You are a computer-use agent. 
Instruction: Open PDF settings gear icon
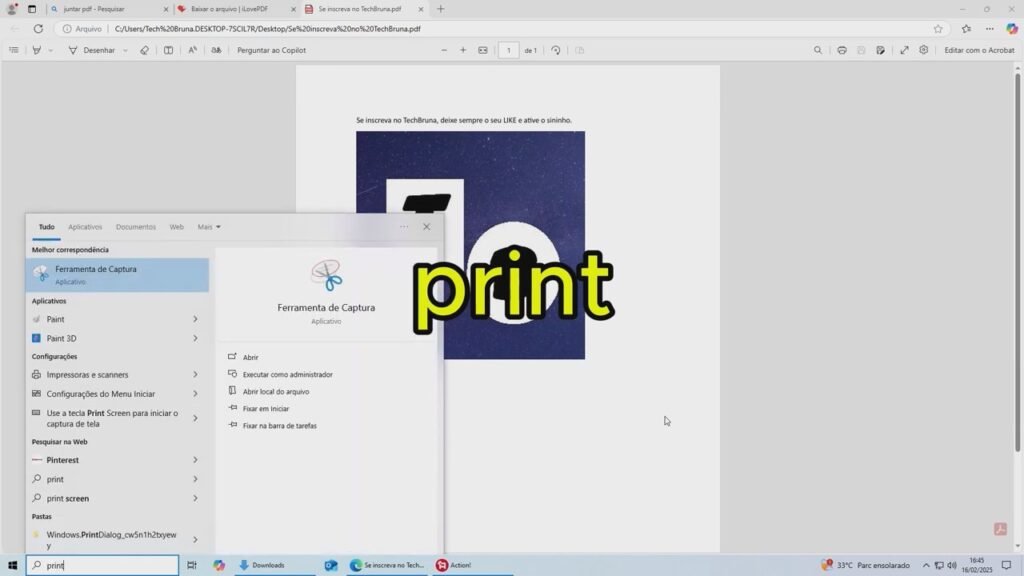click(923, 50)
